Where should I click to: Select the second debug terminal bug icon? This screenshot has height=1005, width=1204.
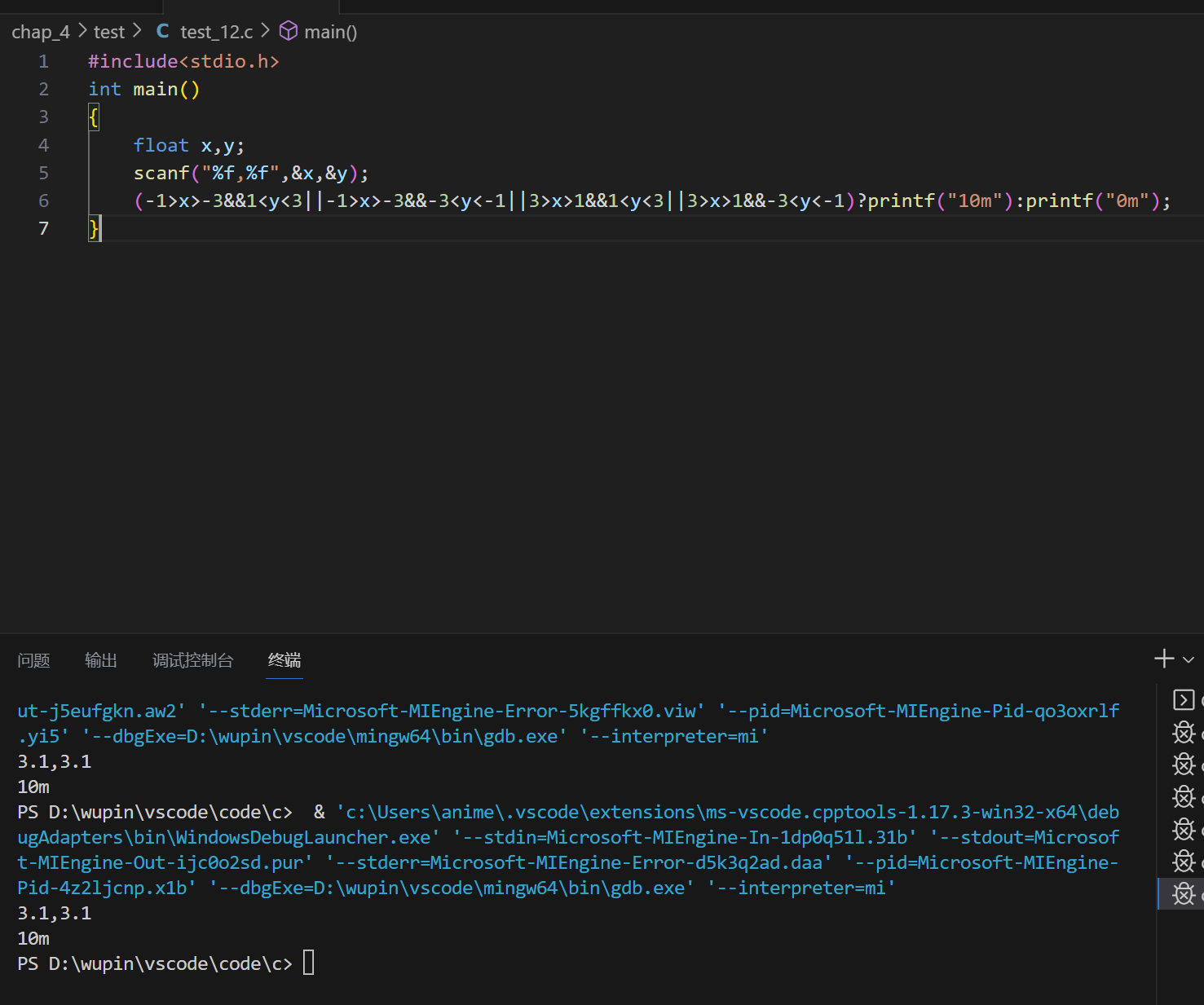1184,765
